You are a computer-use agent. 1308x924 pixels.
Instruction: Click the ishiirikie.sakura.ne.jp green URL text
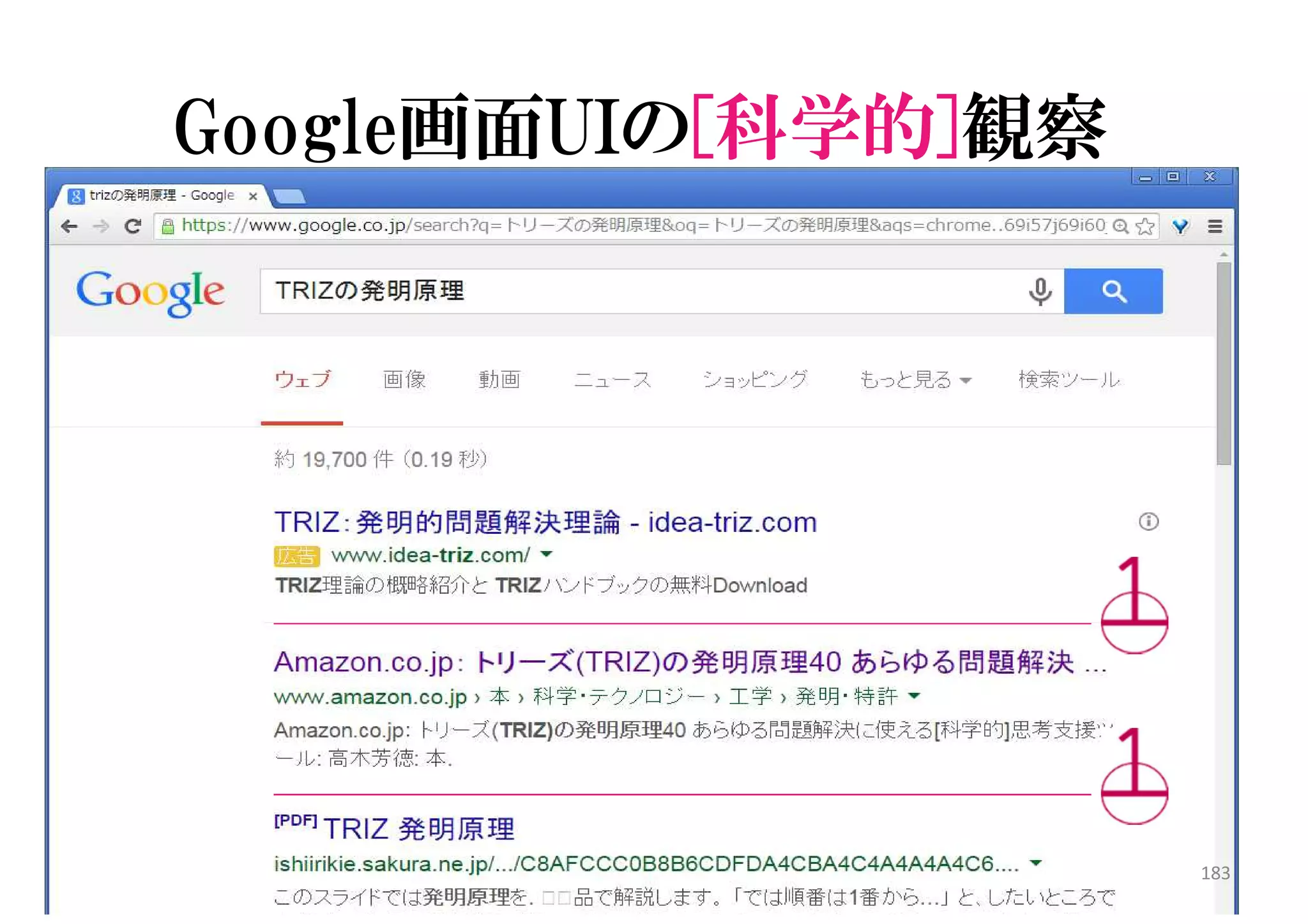[x=646, y=863]
